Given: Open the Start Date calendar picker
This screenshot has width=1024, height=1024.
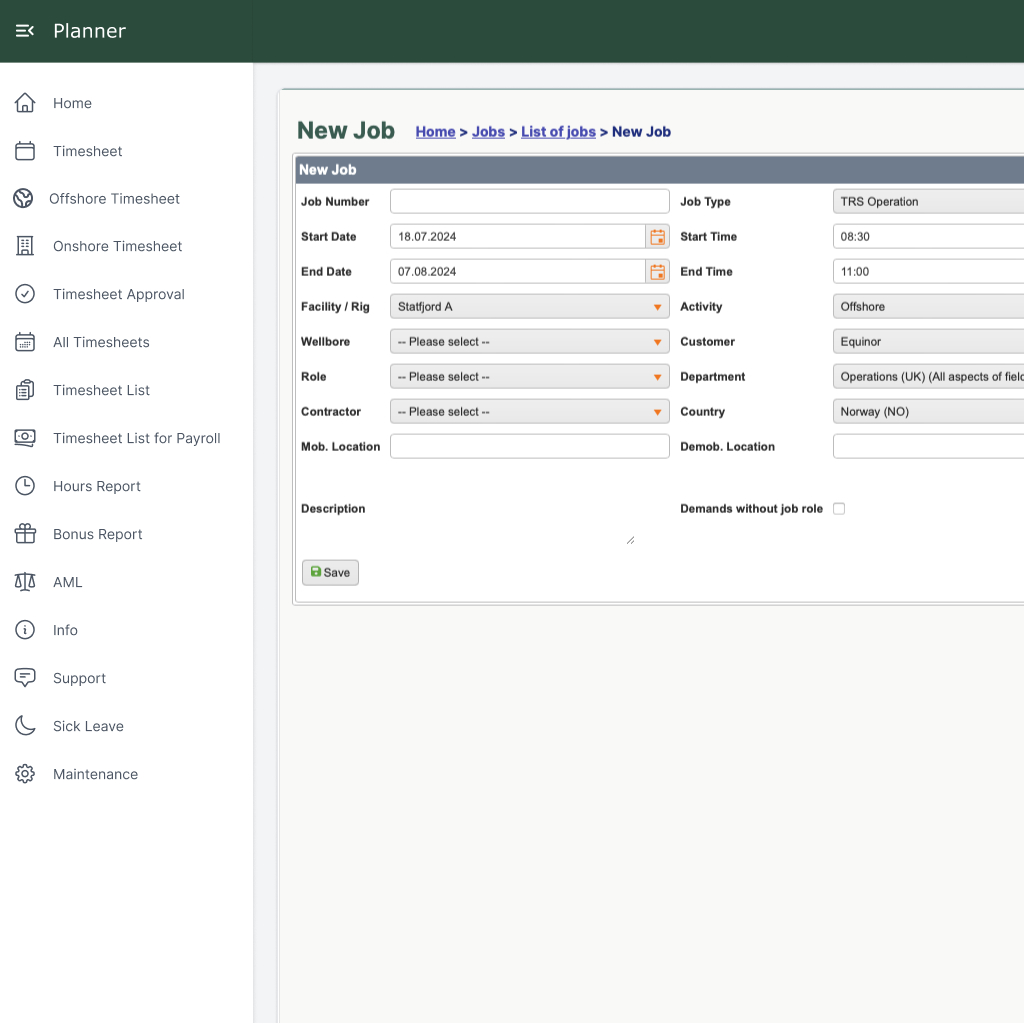Looking at the screenshot, I should coord(658,236).
